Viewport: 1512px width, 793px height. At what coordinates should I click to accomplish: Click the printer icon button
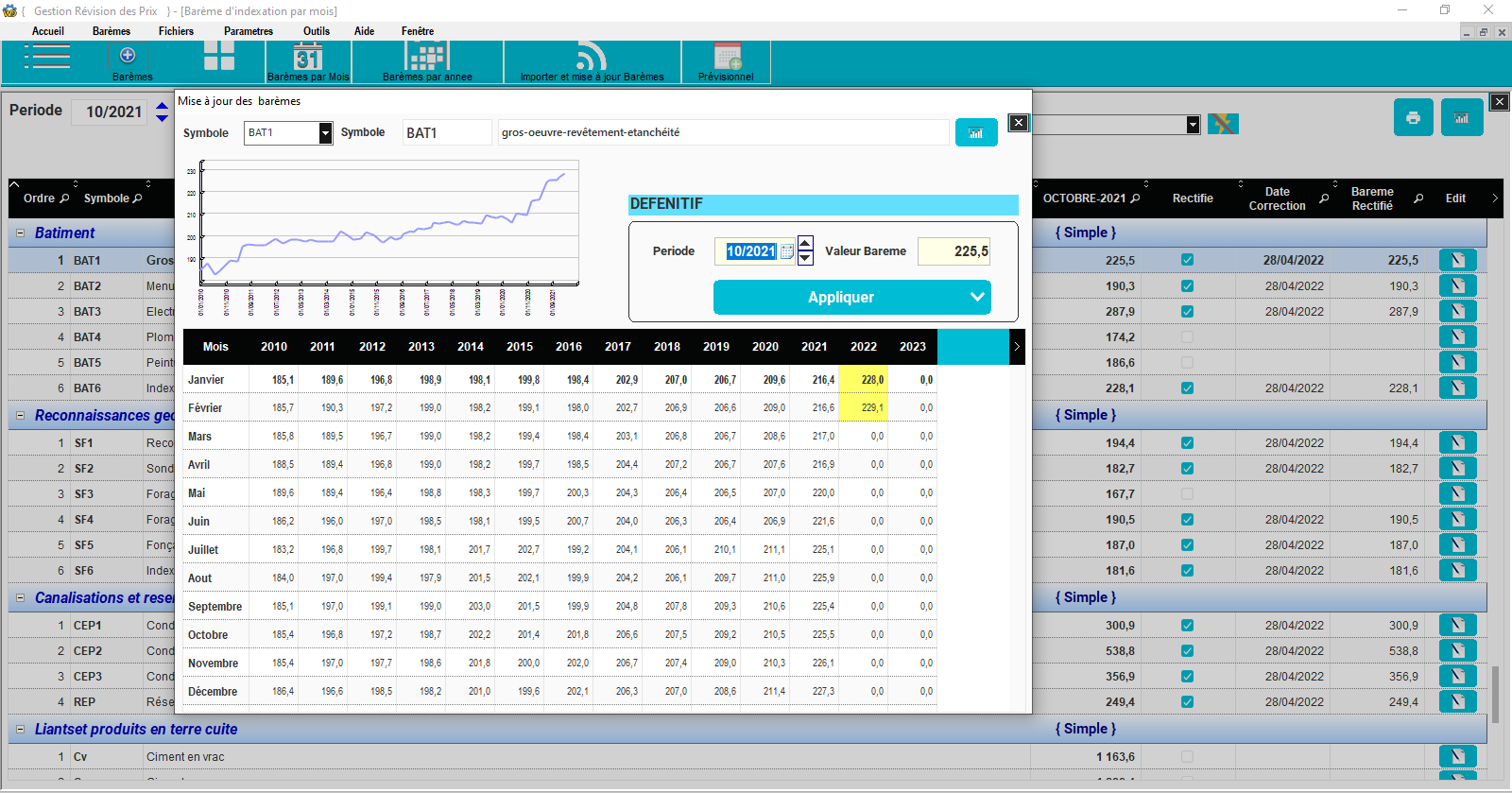(1413, 118)
